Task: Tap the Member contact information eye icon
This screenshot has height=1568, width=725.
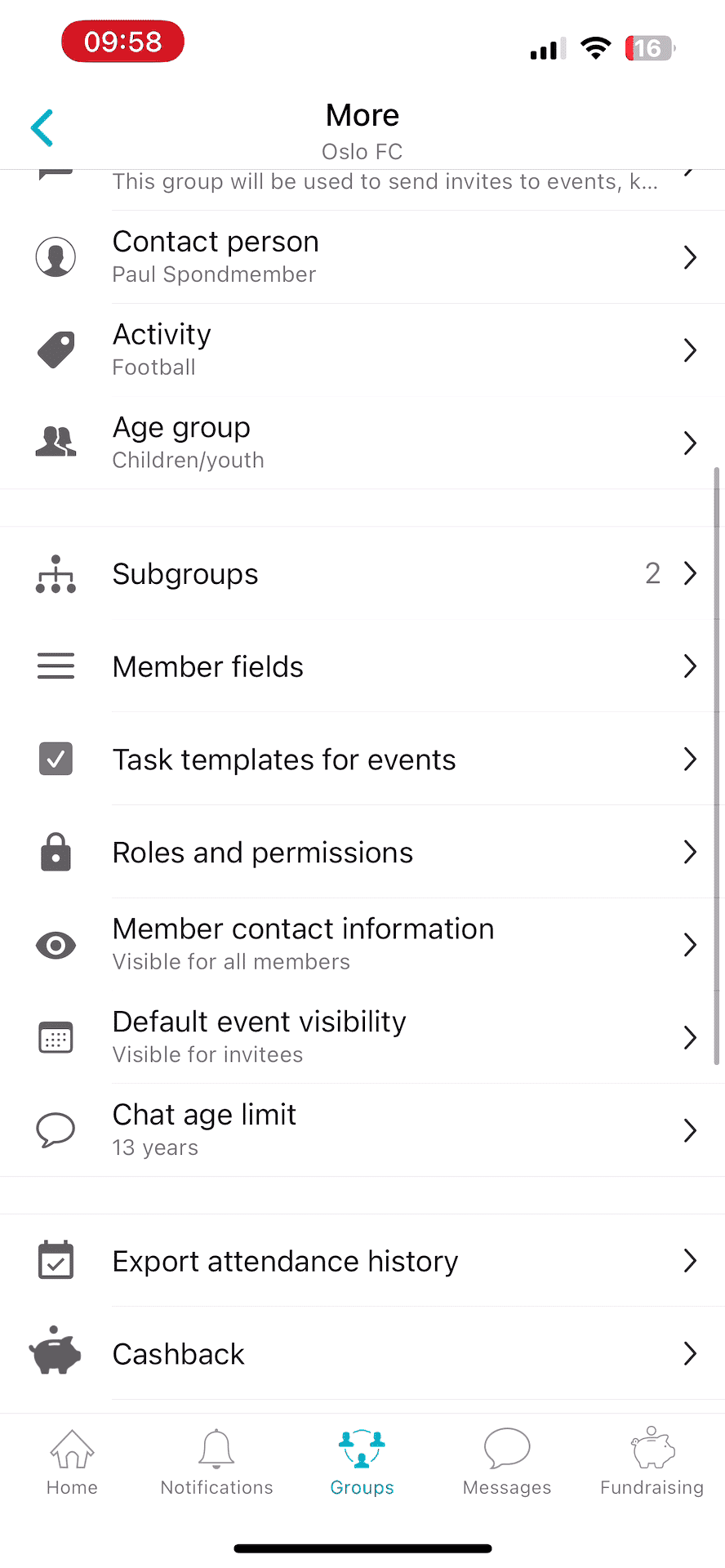Action: (56, 946)
